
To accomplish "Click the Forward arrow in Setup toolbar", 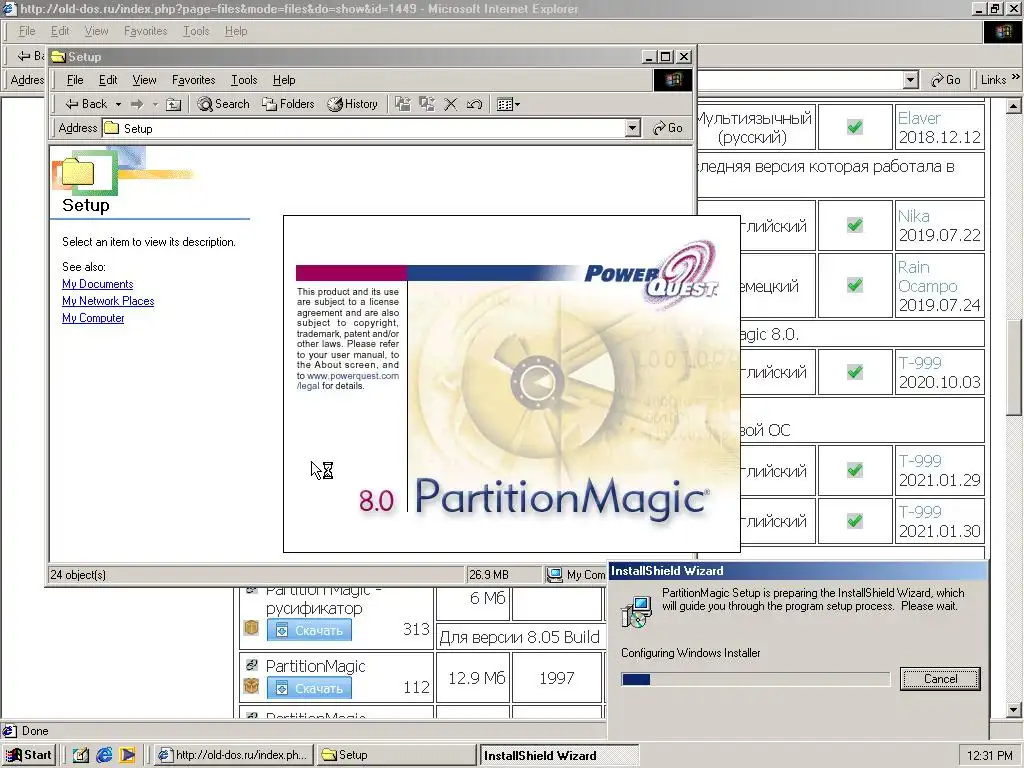I will click(x=136, y=104).
